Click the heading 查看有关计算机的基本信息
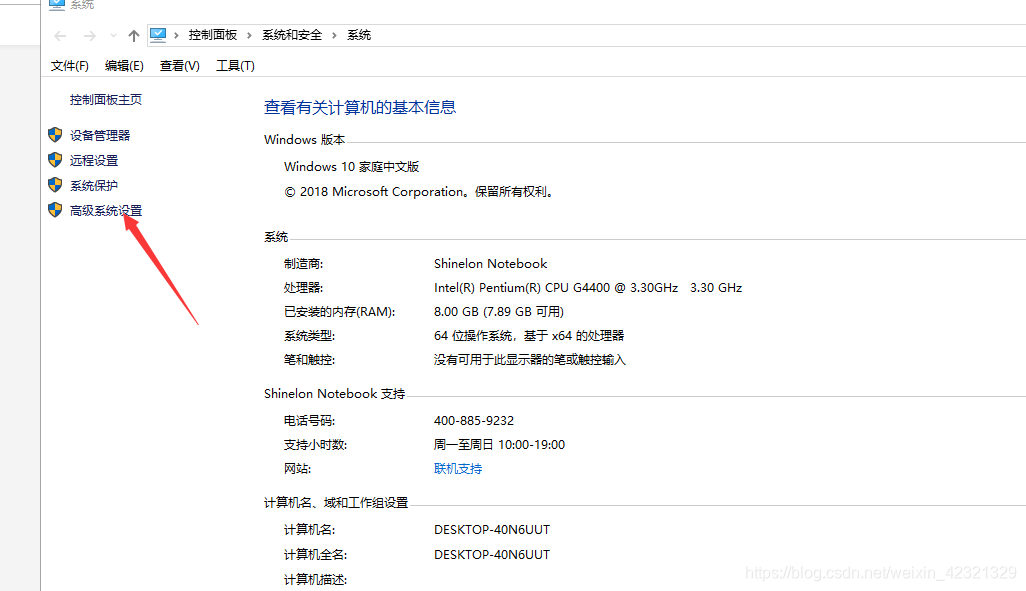 (x=360, y=107)
